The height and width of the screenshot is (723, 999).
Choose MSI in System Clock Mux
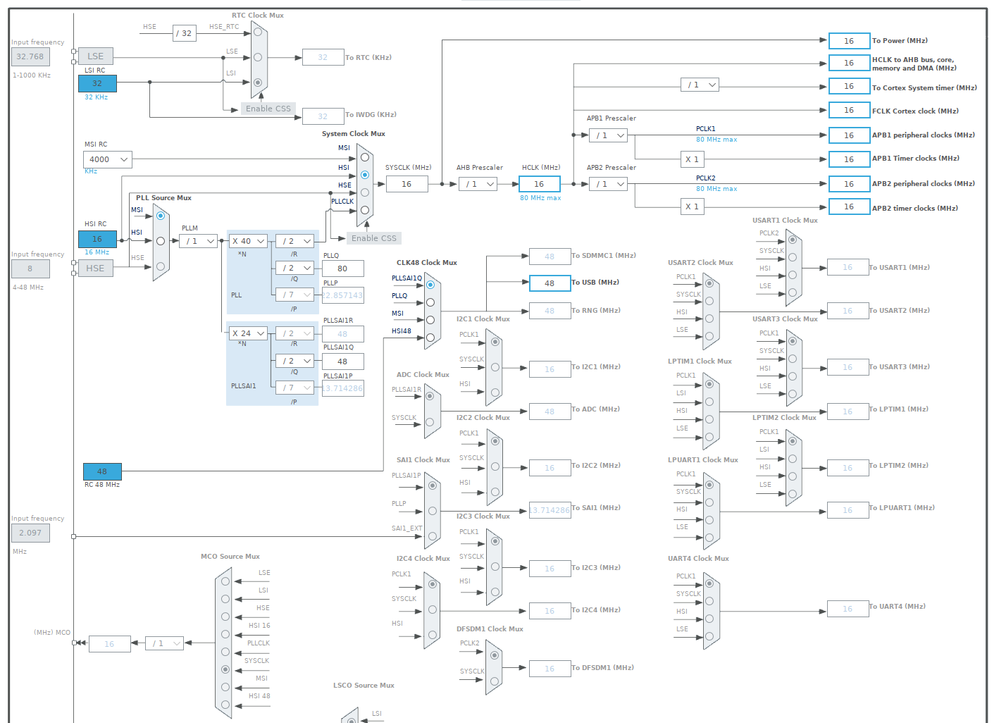click(364, 157)
